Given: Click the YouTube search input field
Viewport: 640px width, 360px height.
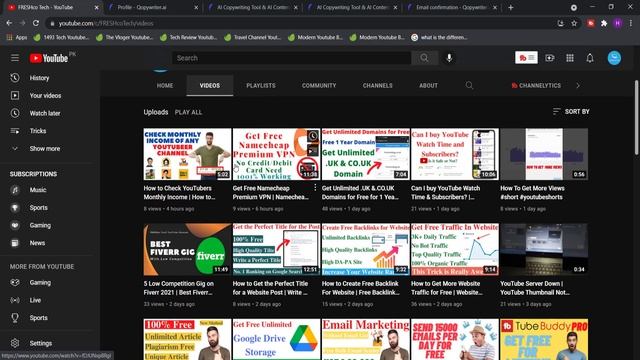Looking at the screenshot, I should 291,58.
